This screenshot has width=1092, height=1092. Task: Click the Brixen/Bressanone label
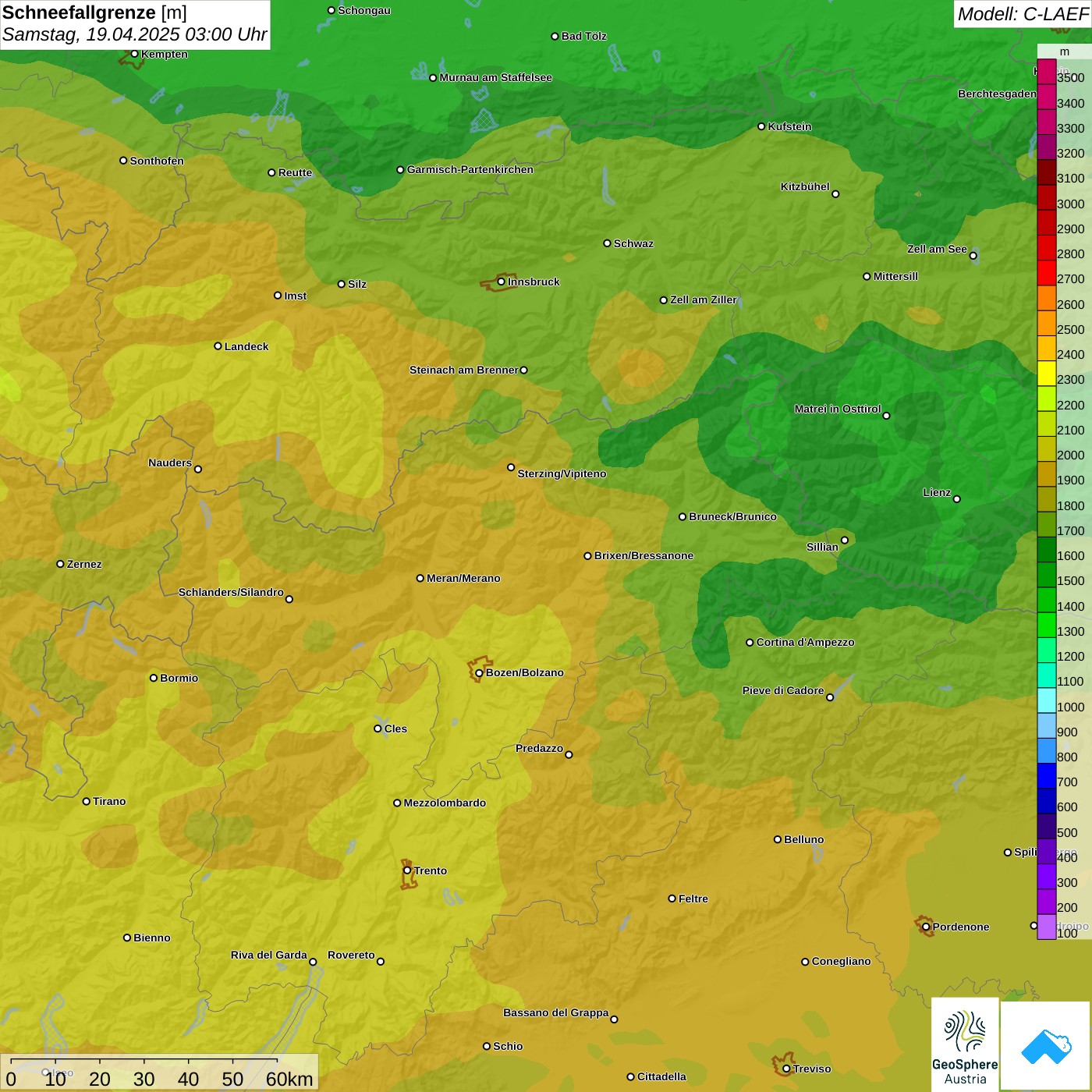[x=643, y=555]
